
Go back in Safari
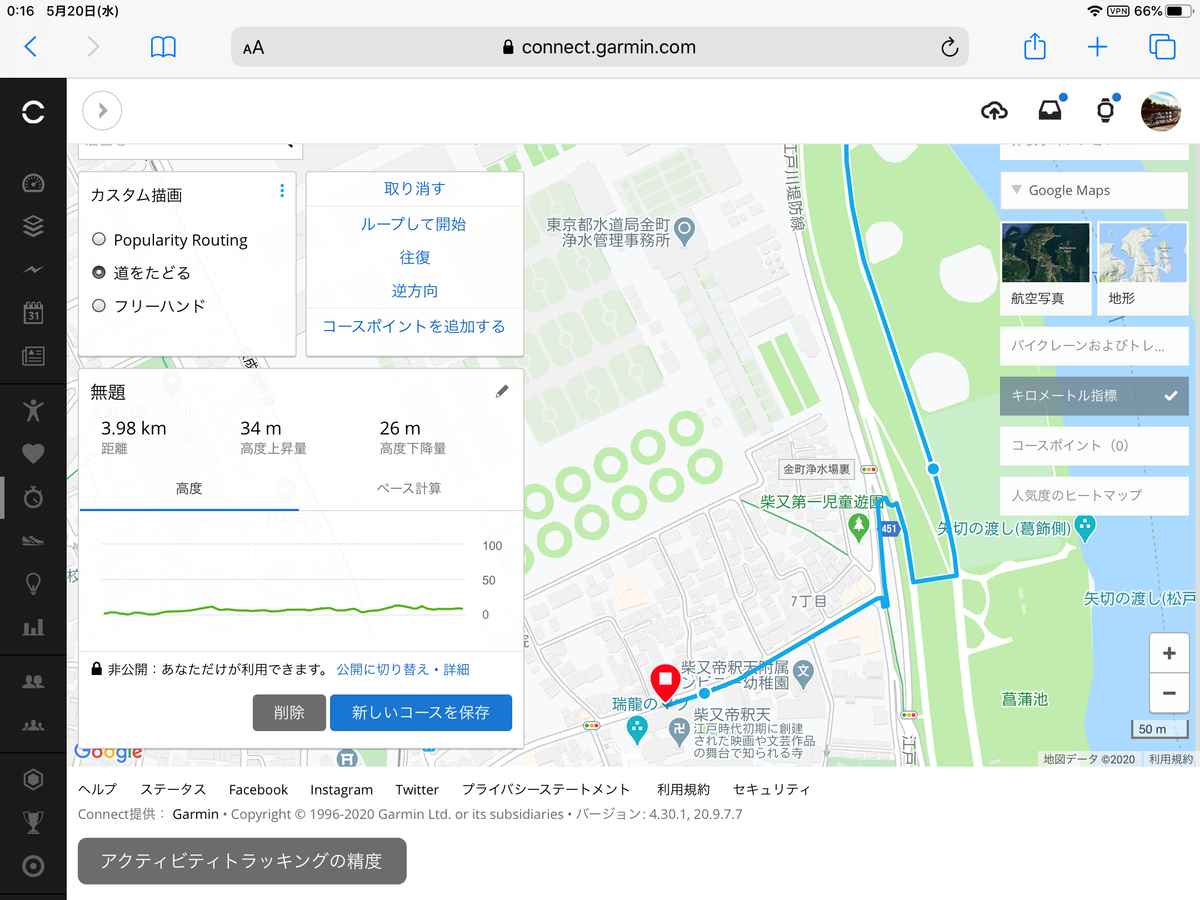click(31, 46)
